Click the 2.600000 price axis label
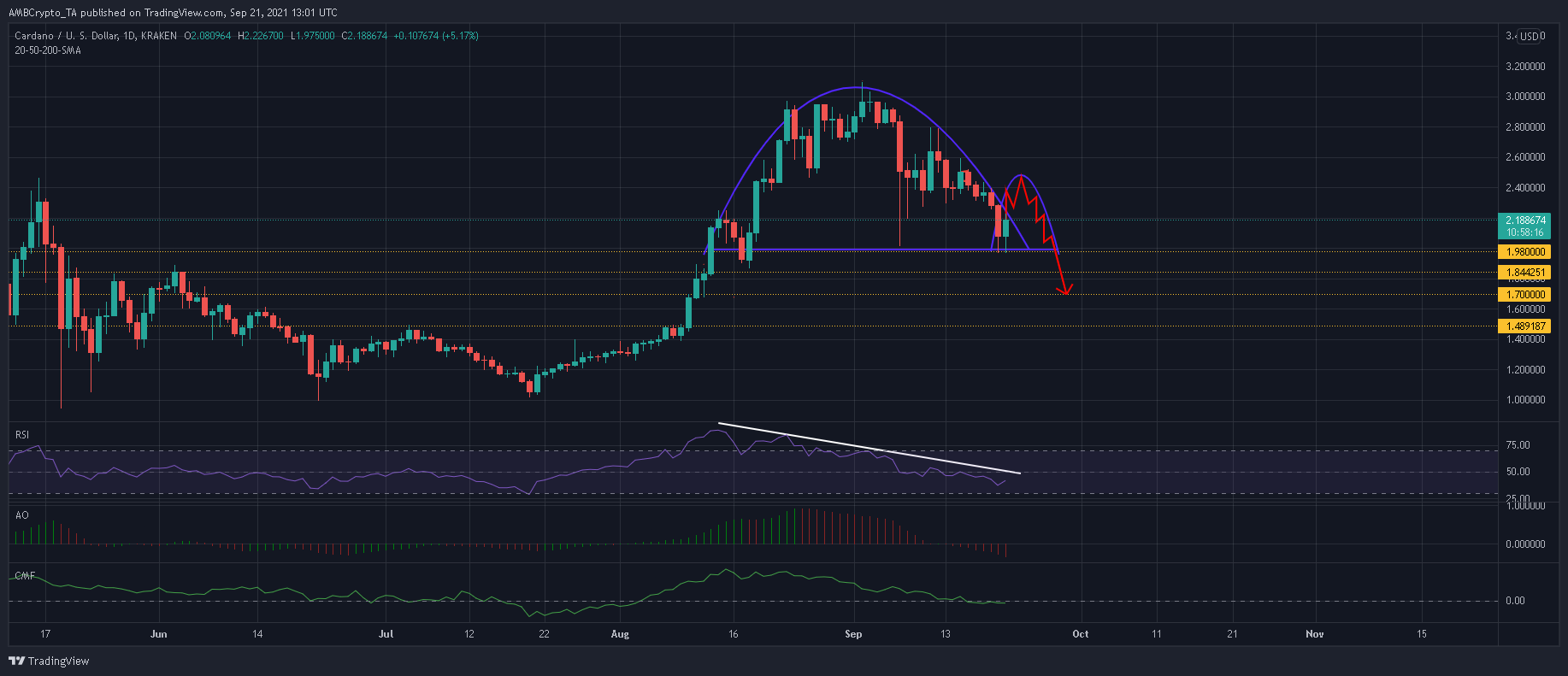Screen dimensions: 1568x676 (x=1525, y=157)
